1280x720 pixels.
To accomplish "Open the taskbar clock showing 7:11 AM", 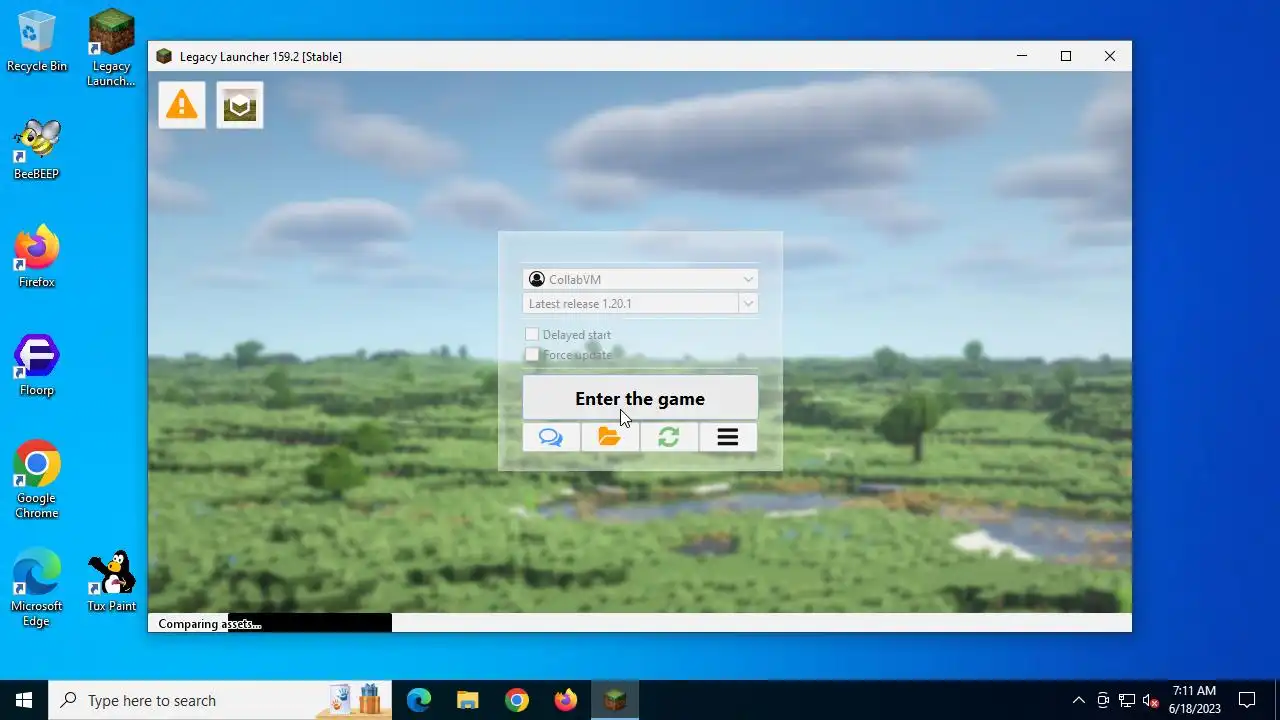I will coord(1195,700).
